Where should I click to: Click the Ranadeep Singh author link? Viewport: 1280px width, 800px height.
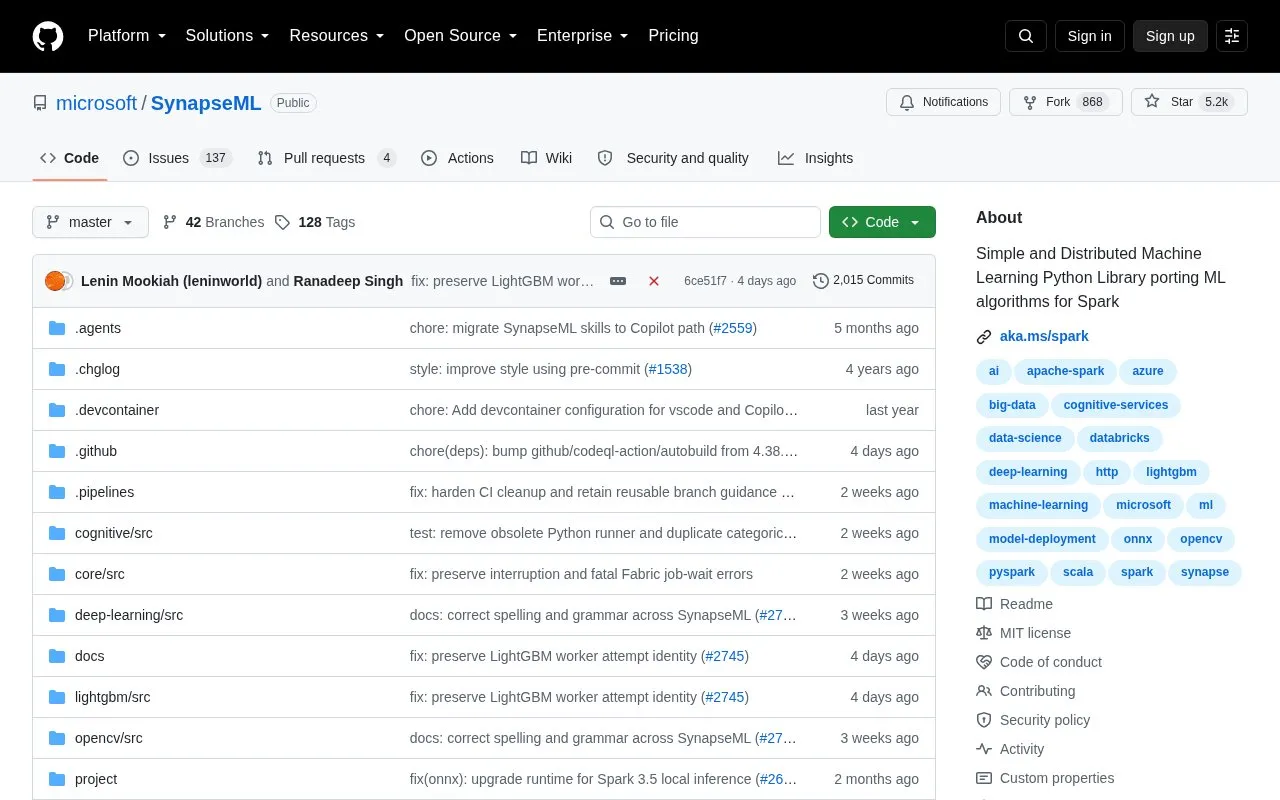pyautogui.click(x=348, y=281)
